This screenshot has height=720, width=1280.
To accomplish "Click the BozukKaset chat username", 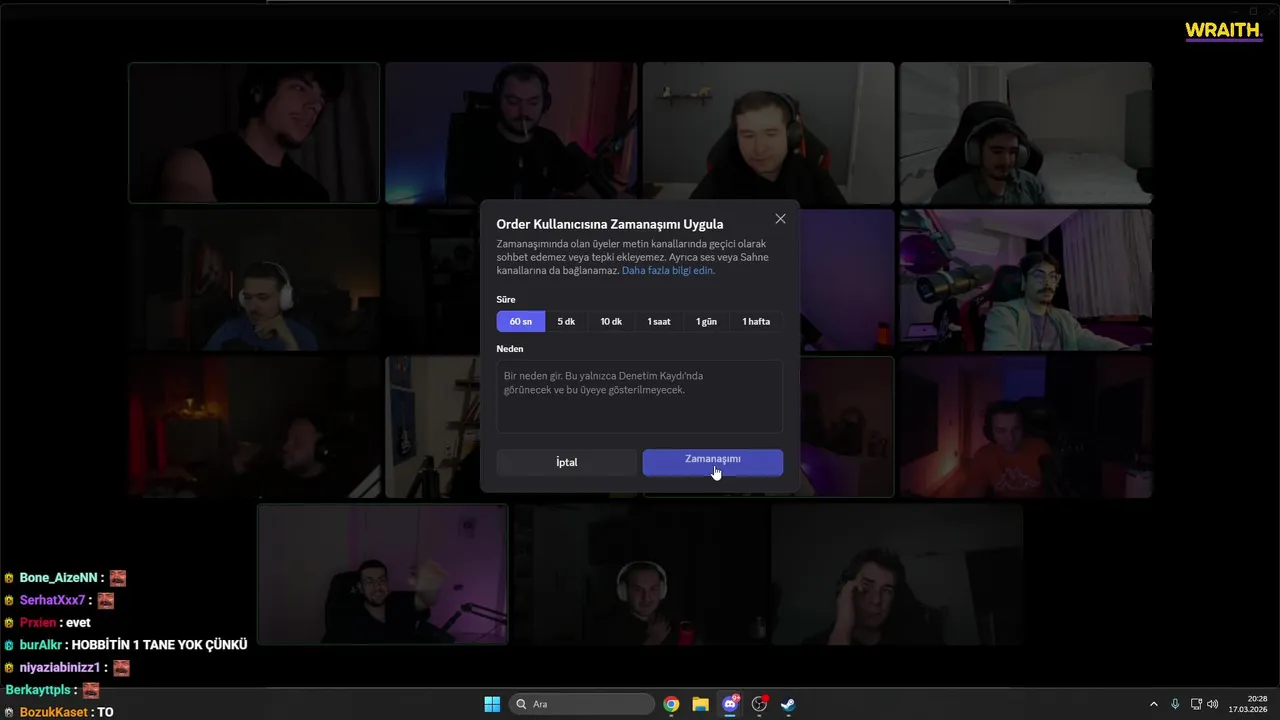I will click(x=54, y=712).
